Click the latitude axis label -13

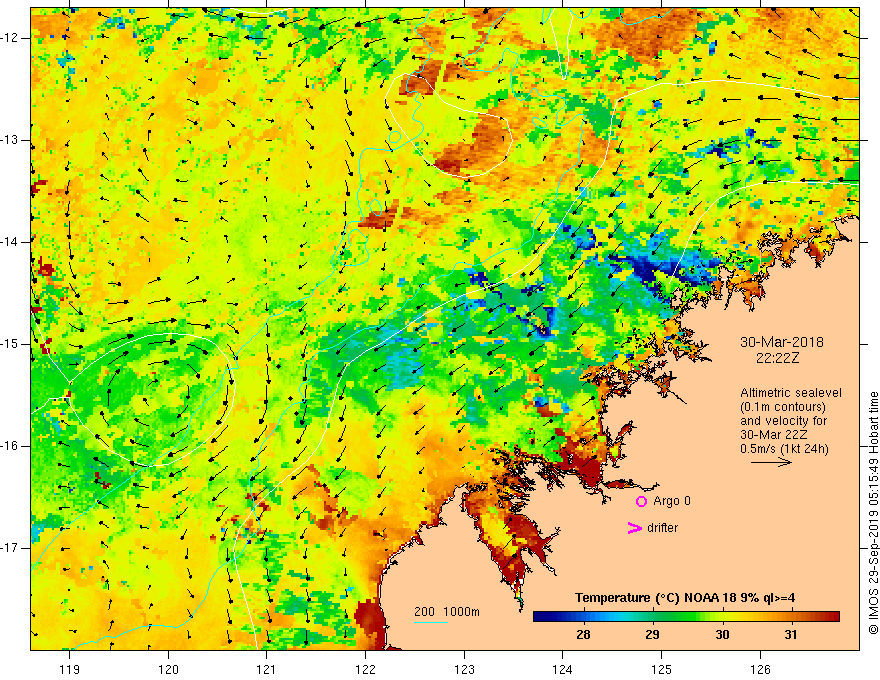tap(10, 140)
